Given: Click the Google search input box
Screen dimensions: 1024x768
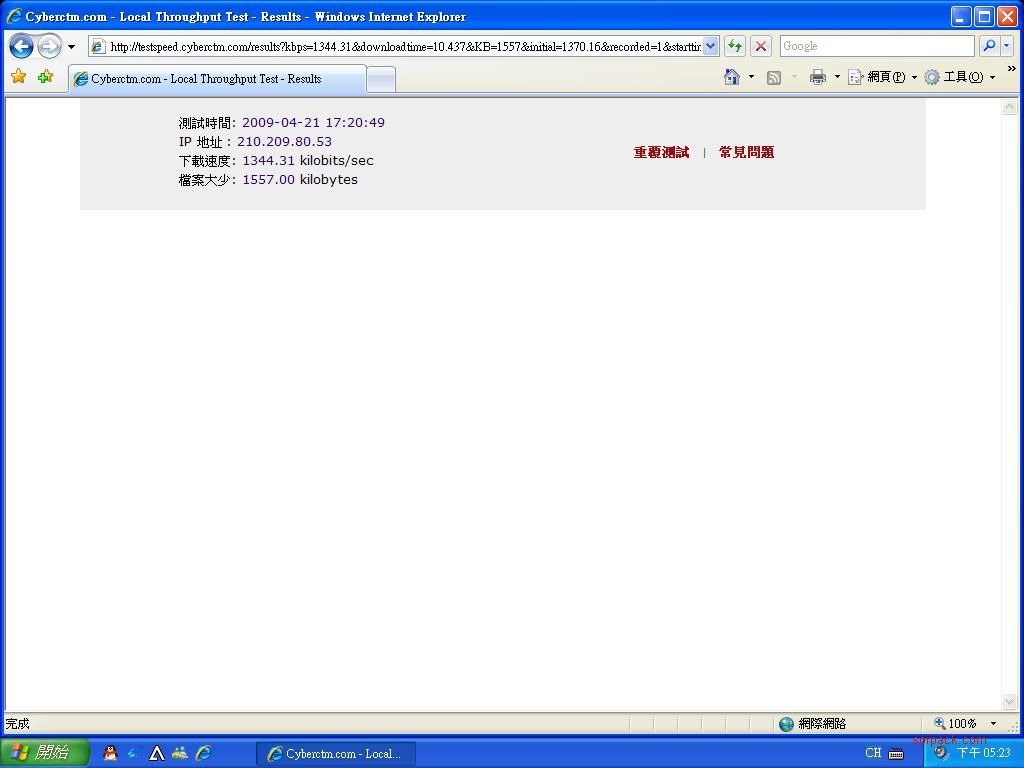Looking at the screenshot, I should click(x=876, y=46).
